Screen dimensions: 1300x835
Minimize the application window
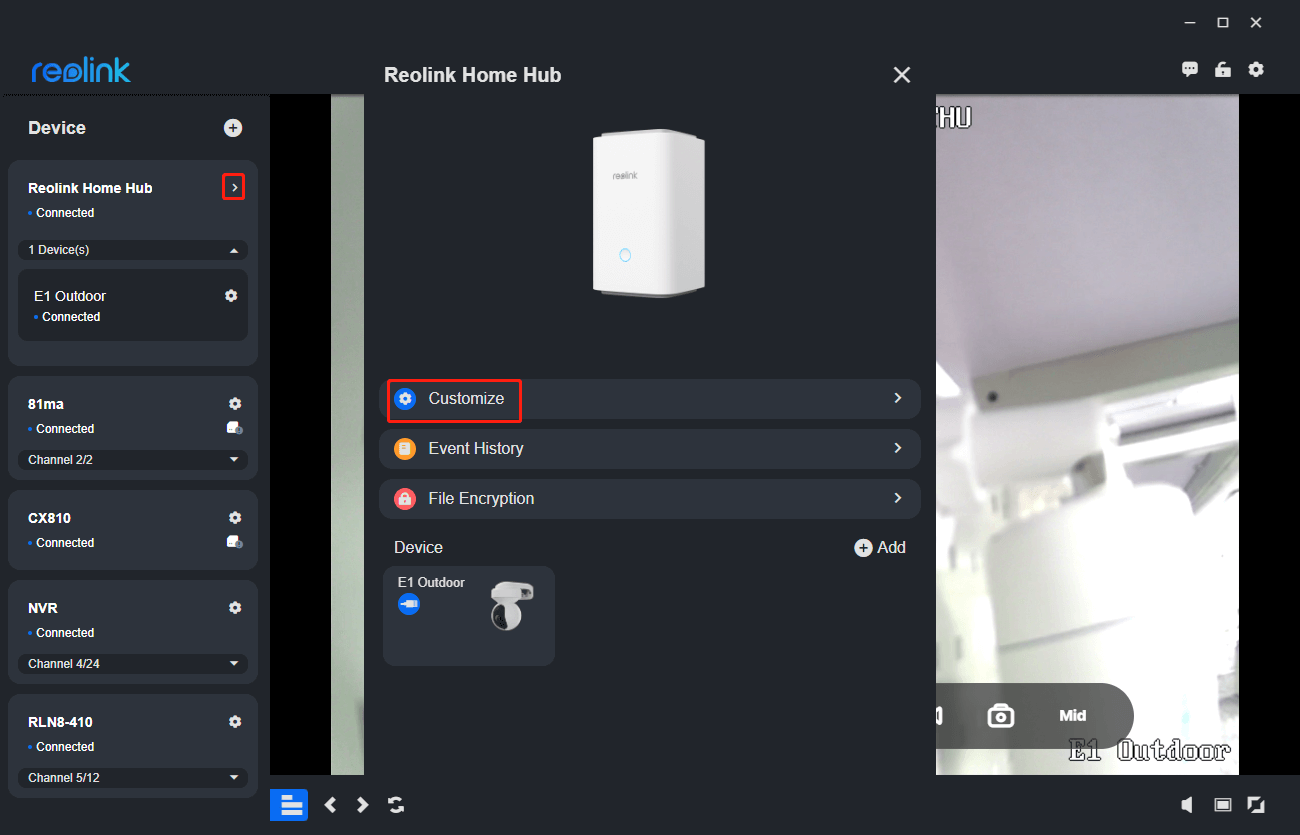pyautogui.click(x=1190, y=23)
